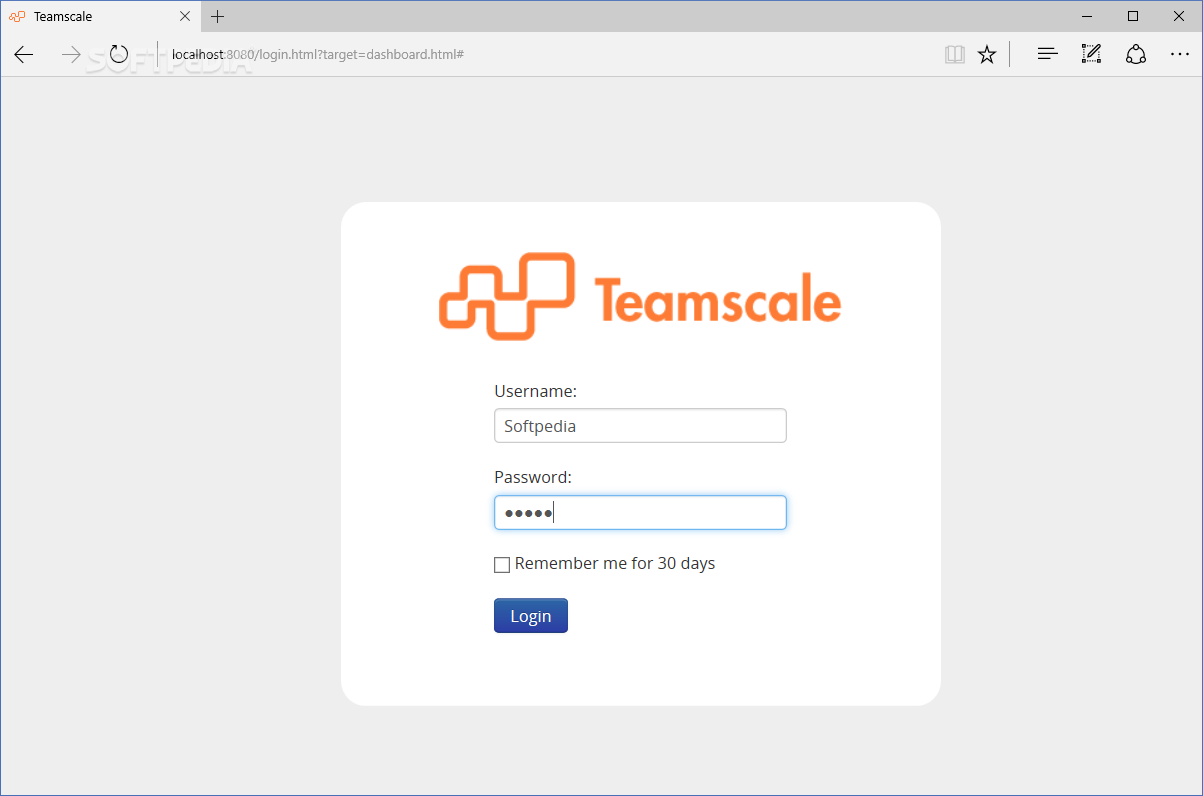Minimize the browser window

pyautogui.click(x=1087, y=16)
